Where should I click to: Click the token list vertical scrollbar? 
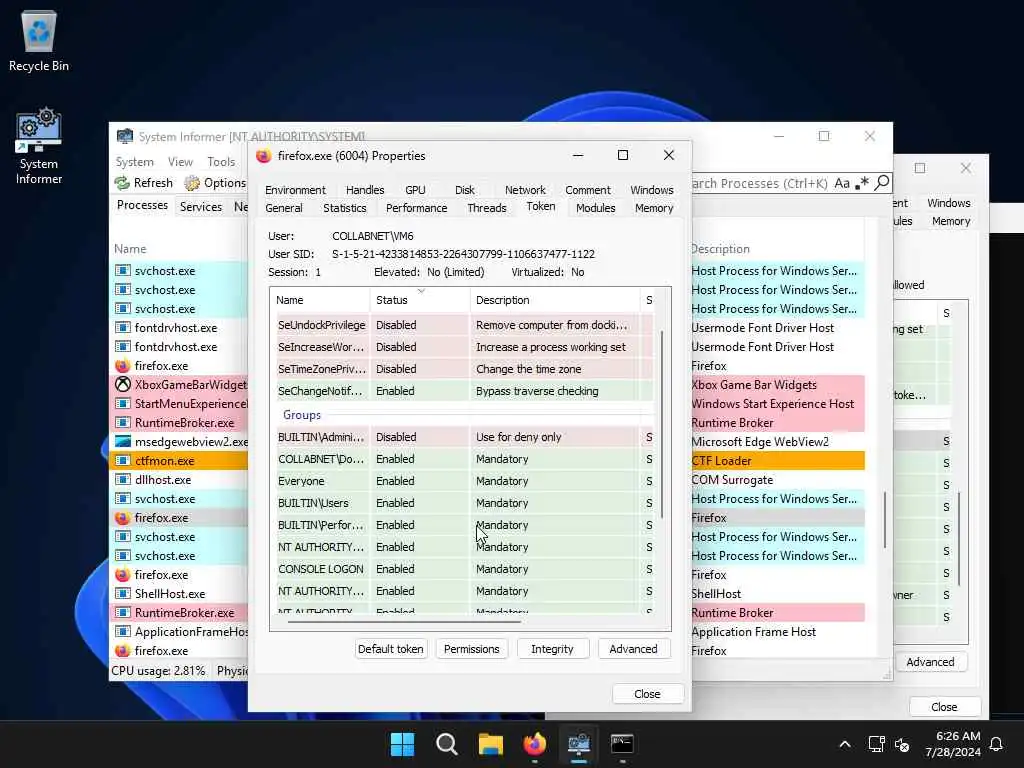coord(662,424)
